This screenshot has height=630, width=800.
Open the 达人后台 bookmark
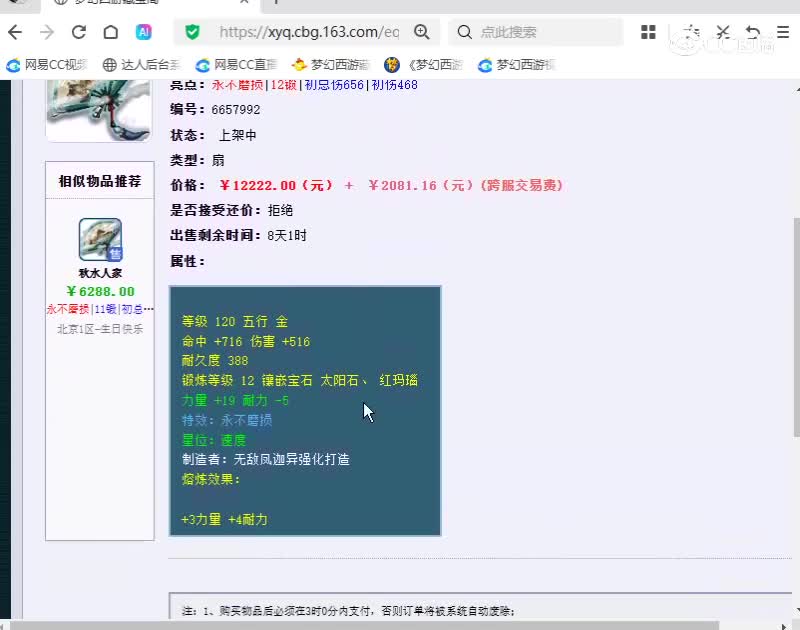coord(141,65)
